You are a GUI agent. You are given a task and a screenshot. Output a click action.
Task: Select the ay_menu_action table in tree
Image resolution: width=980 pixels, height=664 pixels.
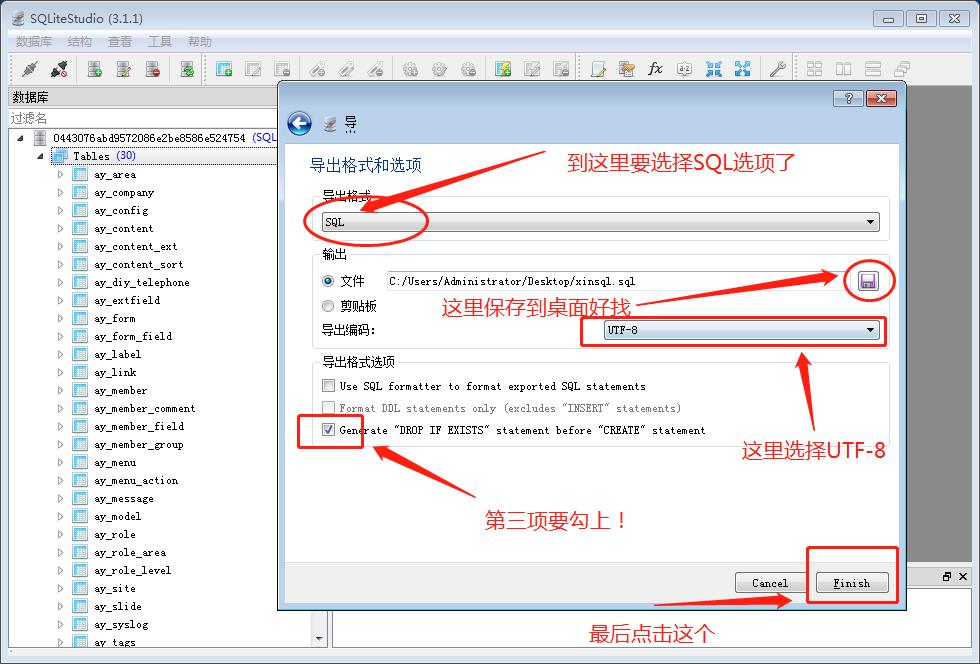pos(136,480)
